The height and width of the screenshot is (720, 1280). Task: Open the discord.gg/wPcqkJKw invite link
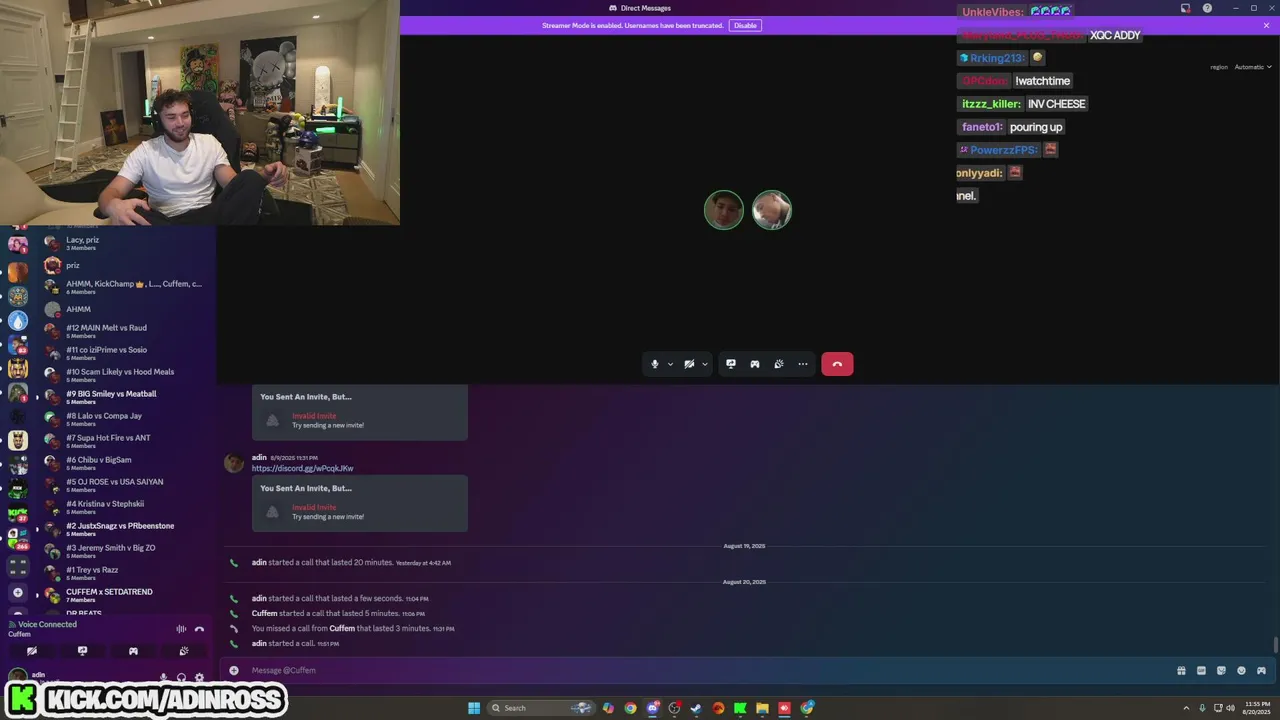(x=302, y=468)
